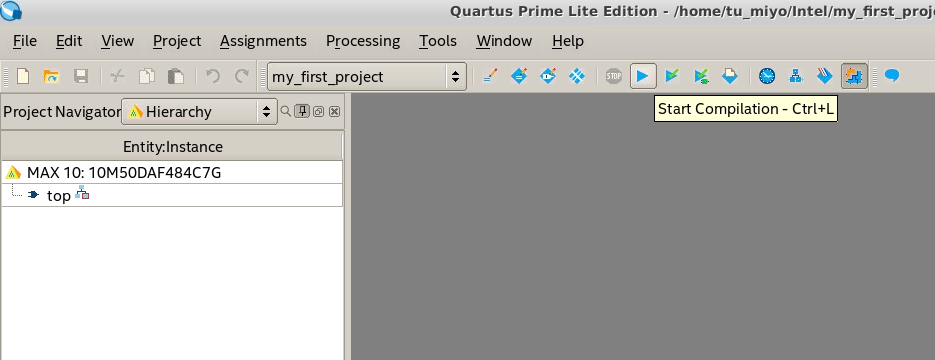Start Compilation with the play icon
The width and height of the screenshot is (935, 360).
tap(643, 76)
